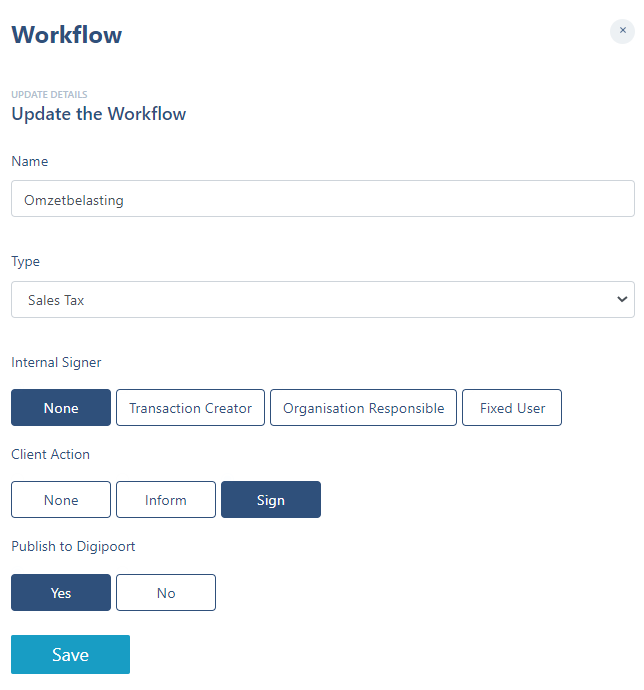Click the "Update the Workflow" heading
644x690 pixels.
pyautogui.click(x=99, y=114)
